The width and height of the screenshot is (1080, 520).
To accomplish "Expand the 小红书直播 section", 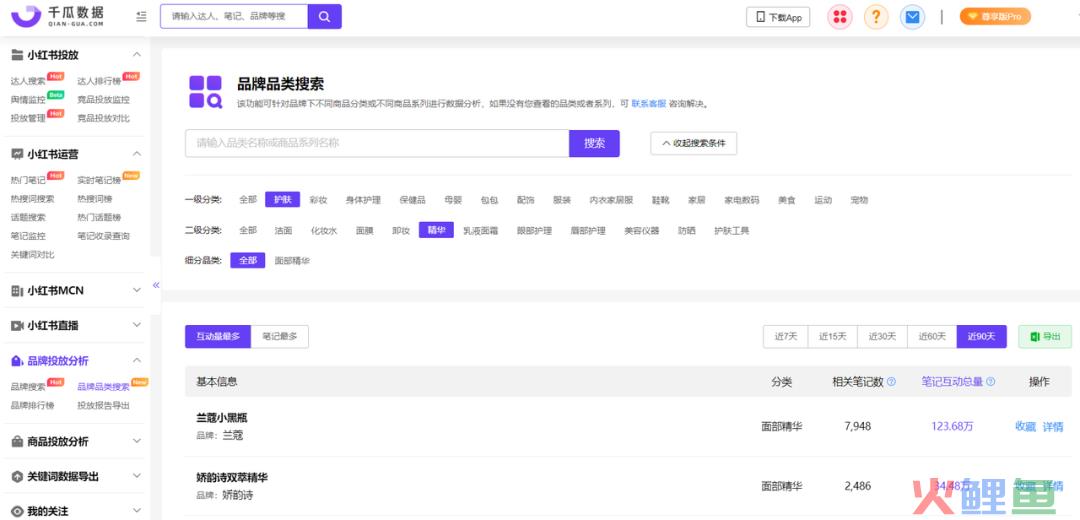I will click(137, 325).
